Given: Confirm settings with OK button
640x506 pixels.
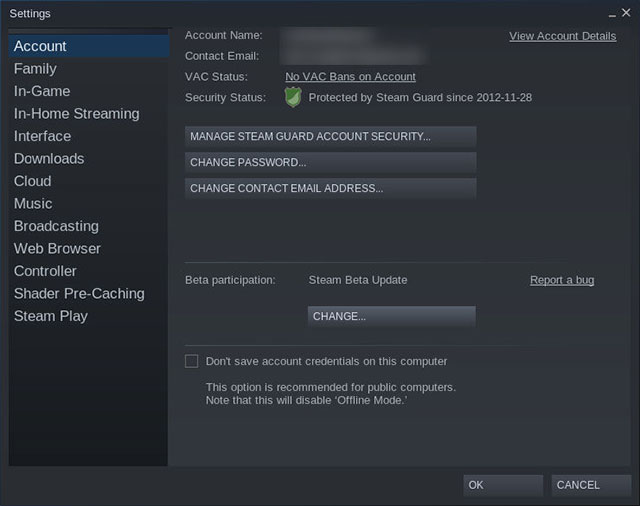Looking at the screenshot, I should click(x=503, y=485).
